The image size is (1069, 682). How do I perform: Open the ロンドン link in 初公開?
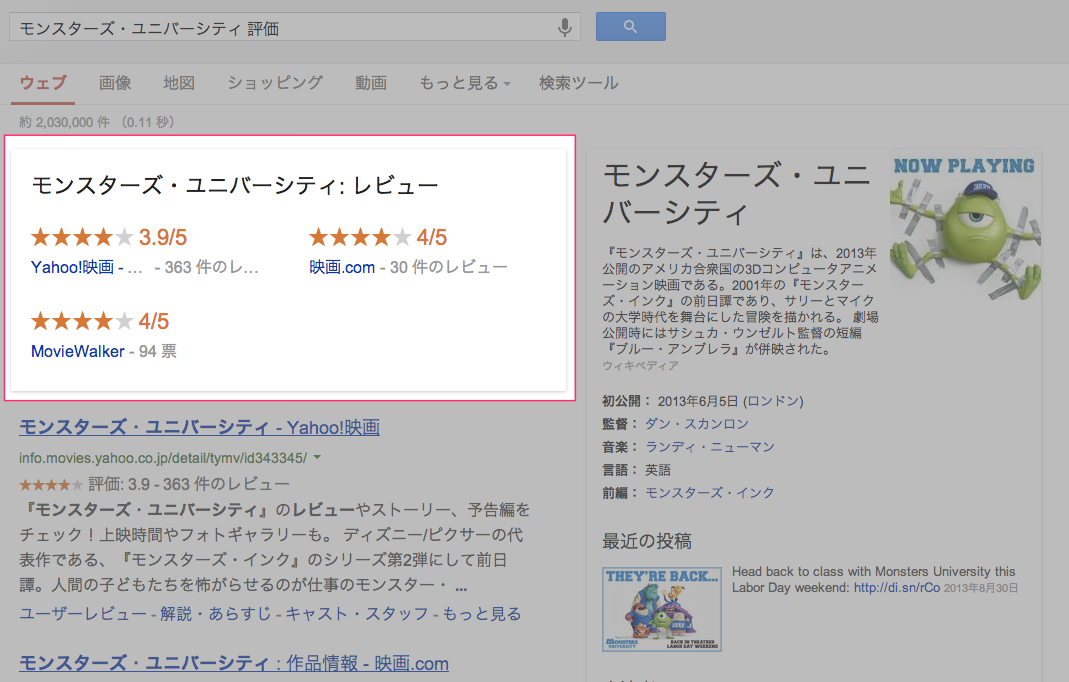[x=775, y=401]
